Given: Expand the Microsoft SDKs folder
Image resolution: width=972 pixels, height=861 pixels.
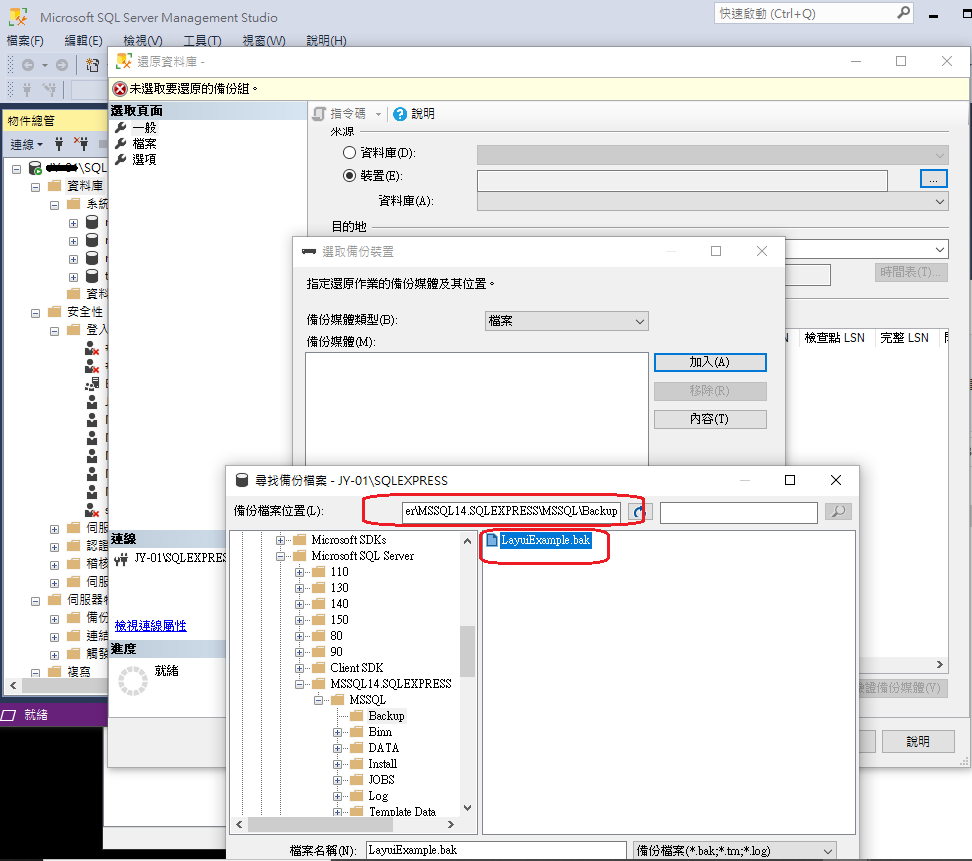Looking at the screenshot, I should (281, 541).
